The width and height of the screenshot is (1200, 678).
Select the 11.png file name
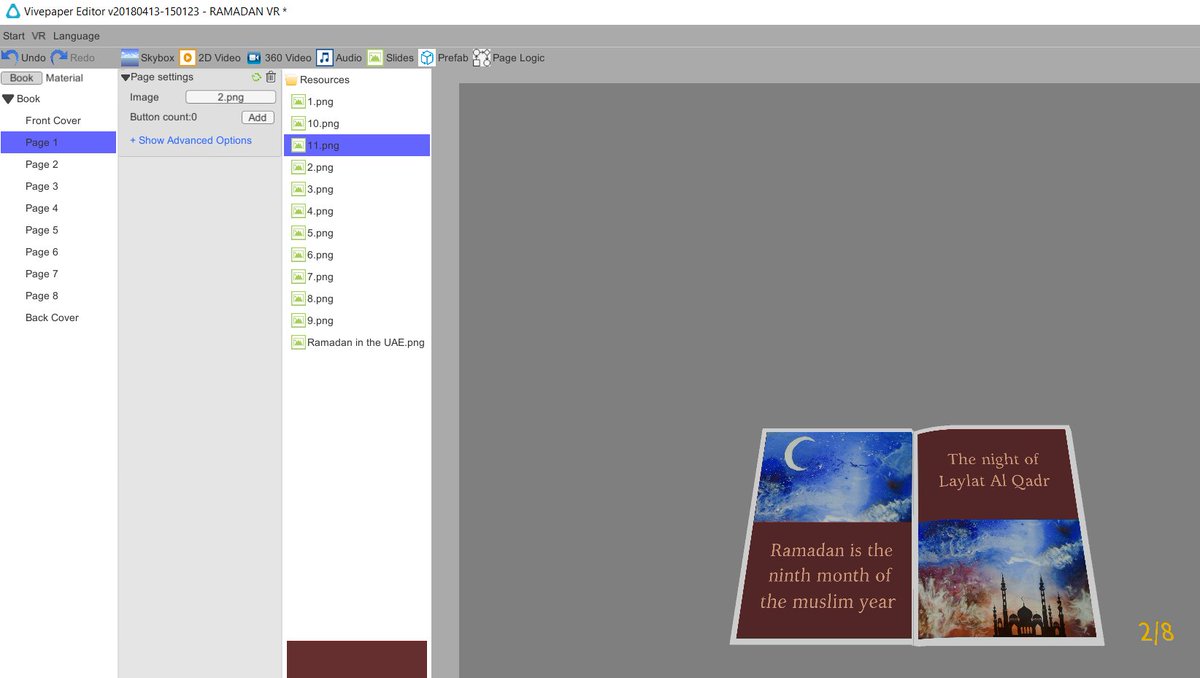click(323, 146)
